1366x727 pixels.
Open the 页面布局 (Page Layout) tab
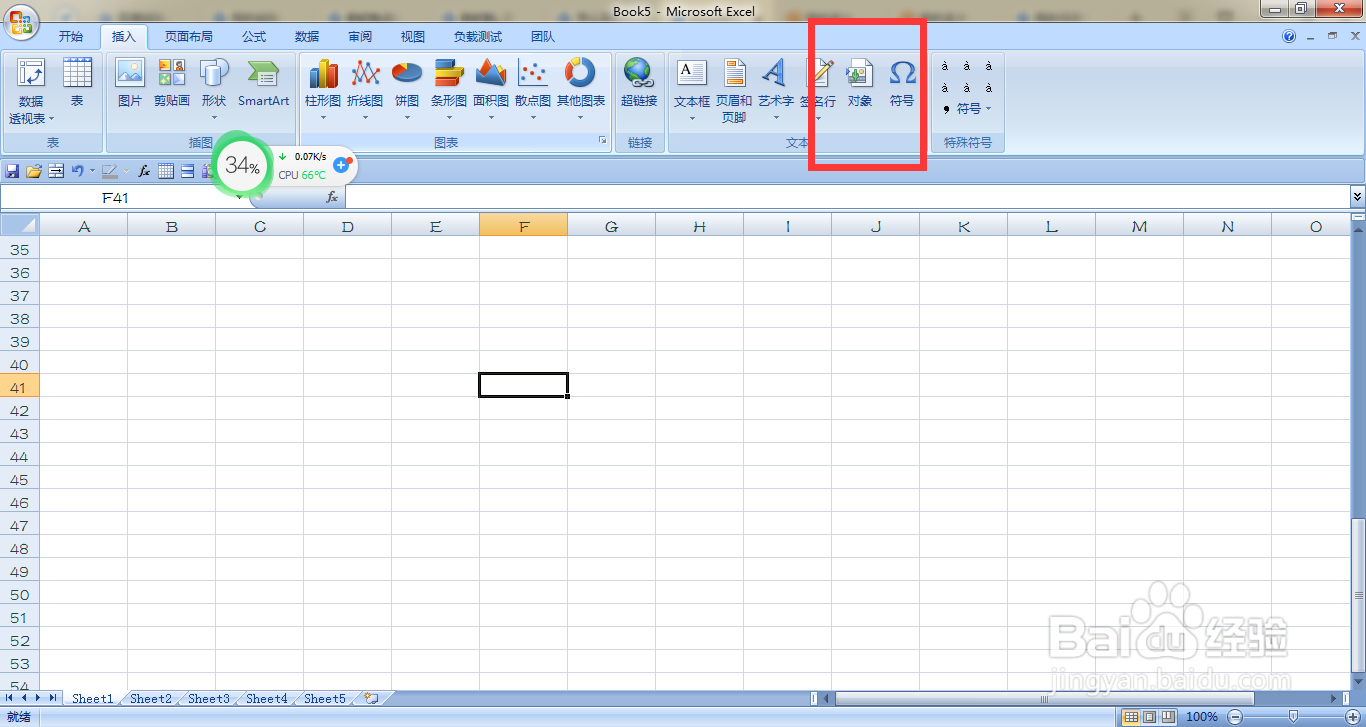(189, 37)
